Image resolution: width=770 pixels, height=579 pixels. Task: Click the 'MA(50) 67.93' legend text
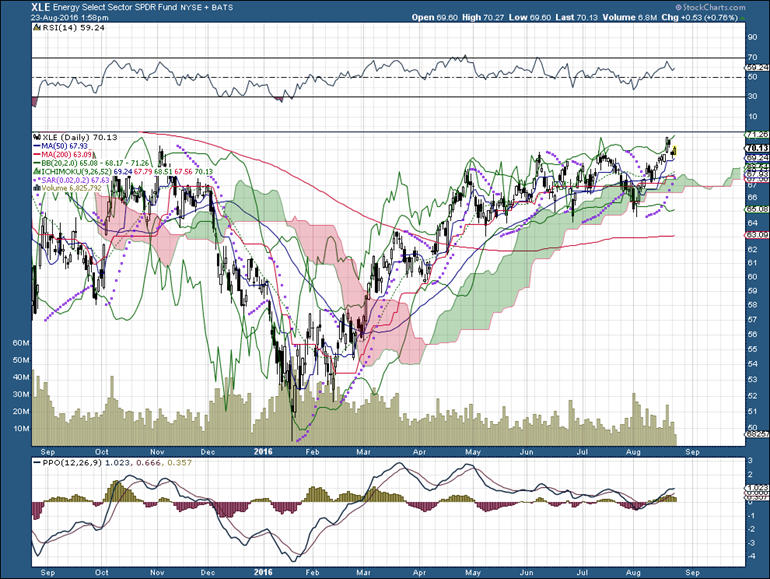(65, 146)
